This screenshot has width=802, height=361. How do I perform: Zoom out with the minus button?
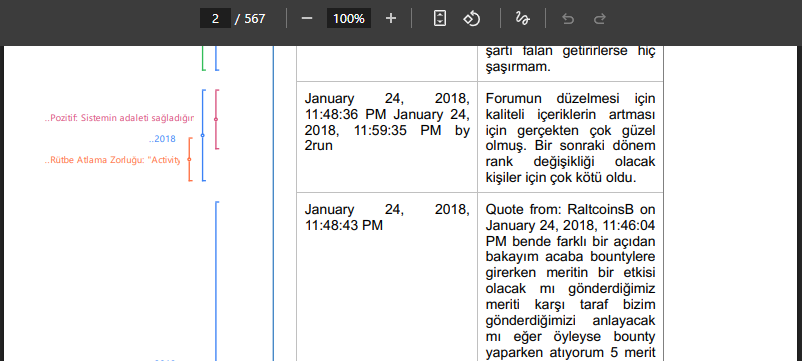[x=306, y=19]
